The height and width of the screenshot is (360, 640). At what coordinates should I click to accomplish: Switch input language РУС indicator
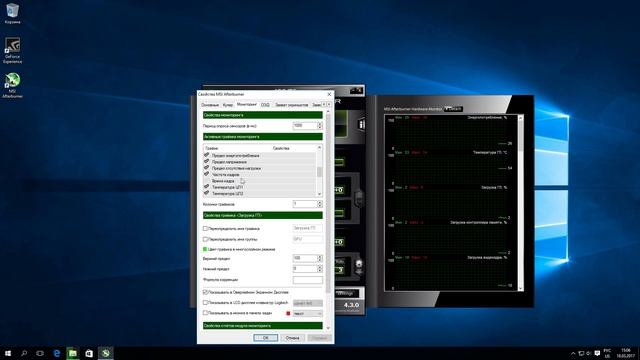(x=607, y=353)
